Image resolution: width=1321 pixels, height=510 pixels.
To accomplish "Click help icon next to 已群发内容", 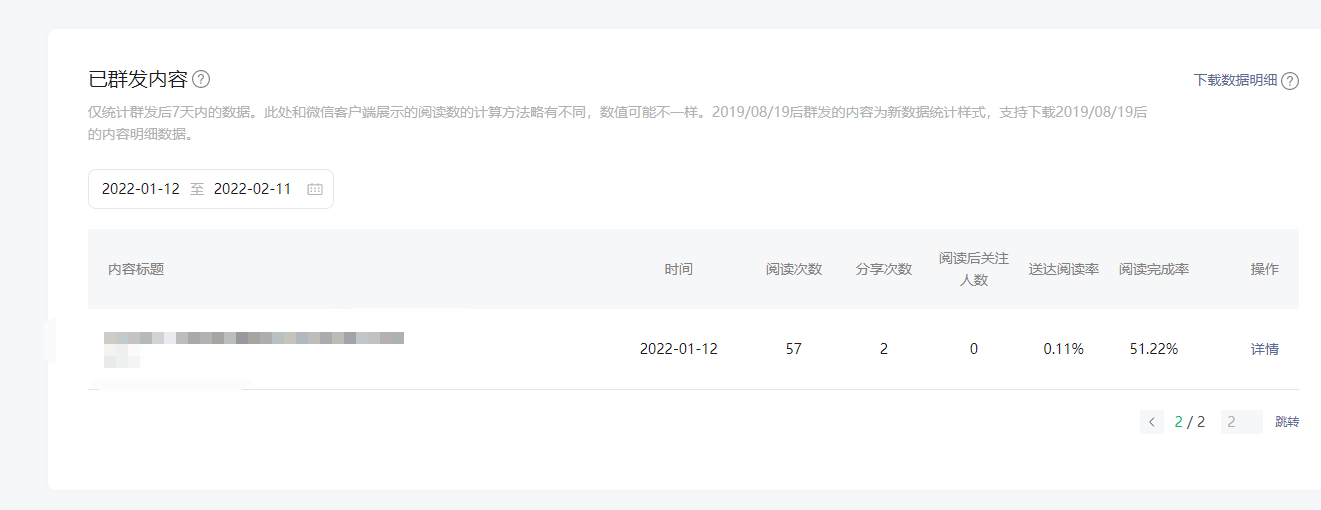I will pyautogui.click(x=201, y=80).
